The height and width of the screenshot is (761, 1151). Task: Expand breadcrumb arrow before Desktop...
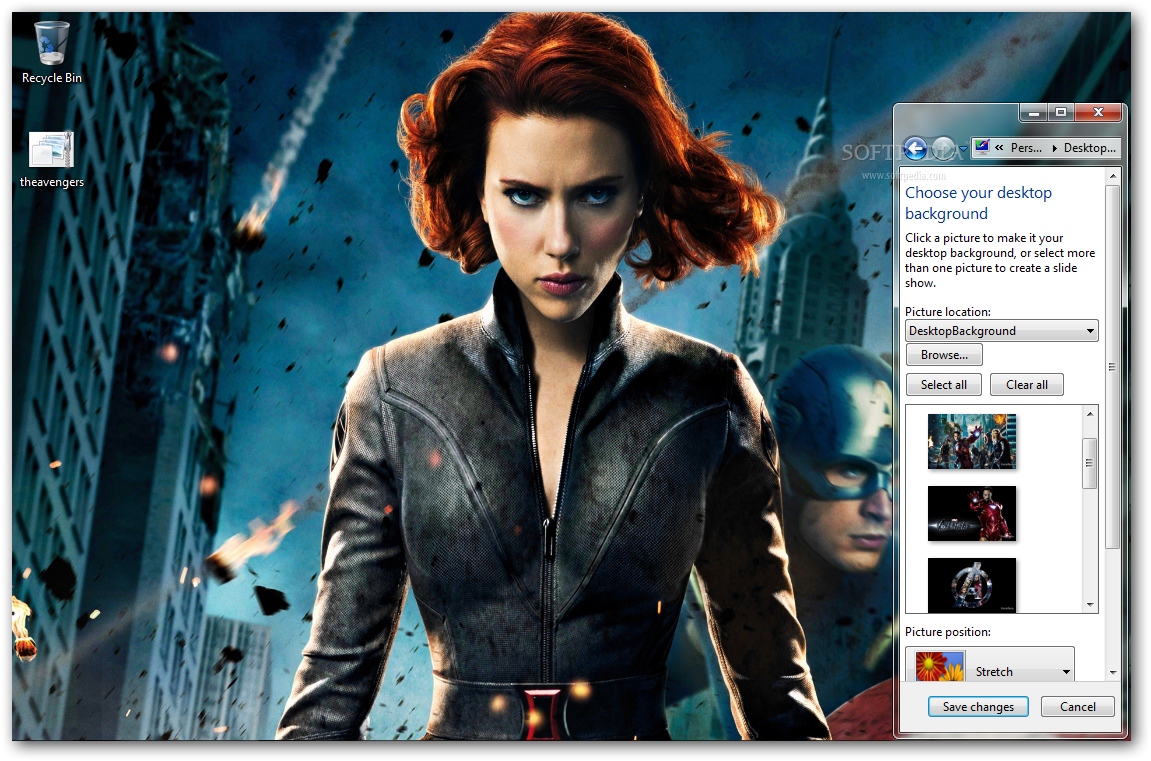1054,148
